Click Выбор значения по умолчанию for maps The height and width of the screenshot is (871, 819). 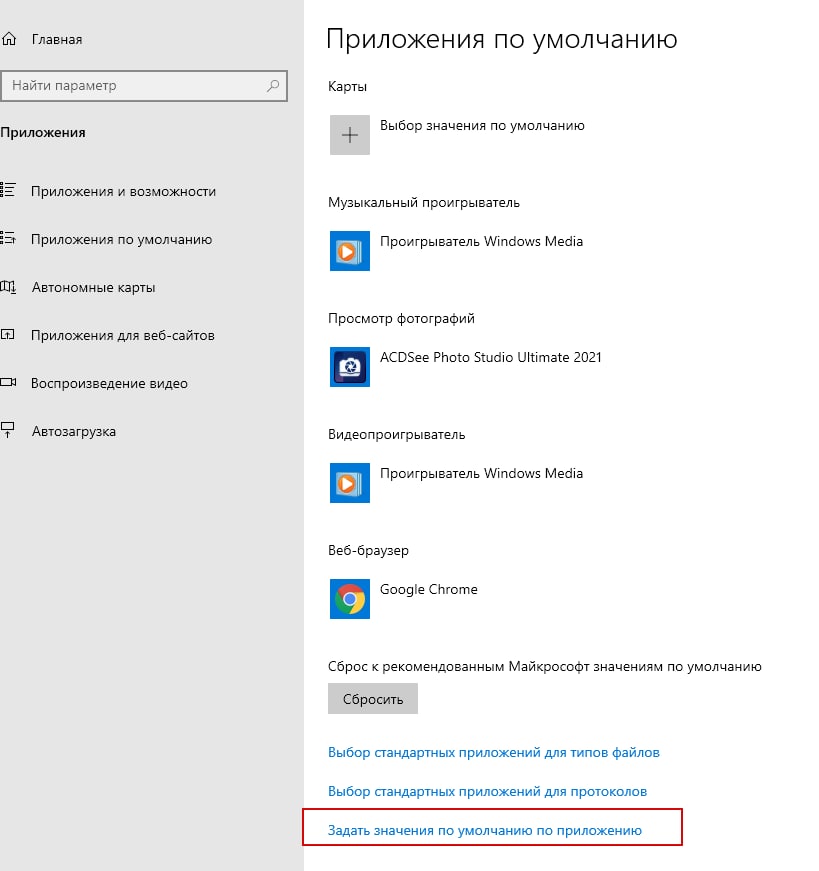(x=482, y=126)
